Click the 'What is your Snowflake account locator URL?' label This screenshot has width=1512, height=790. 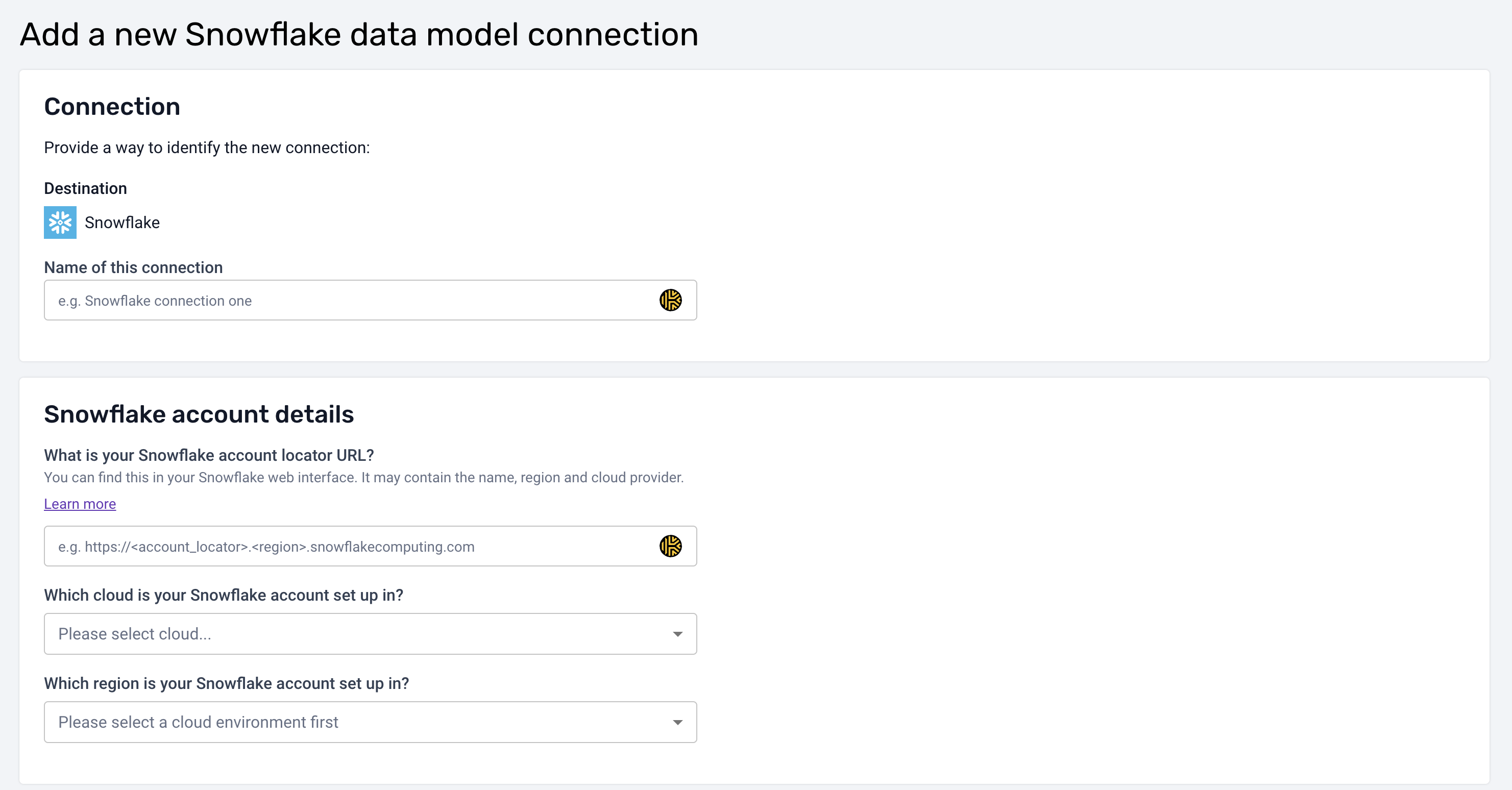click(x=209, y=455)
